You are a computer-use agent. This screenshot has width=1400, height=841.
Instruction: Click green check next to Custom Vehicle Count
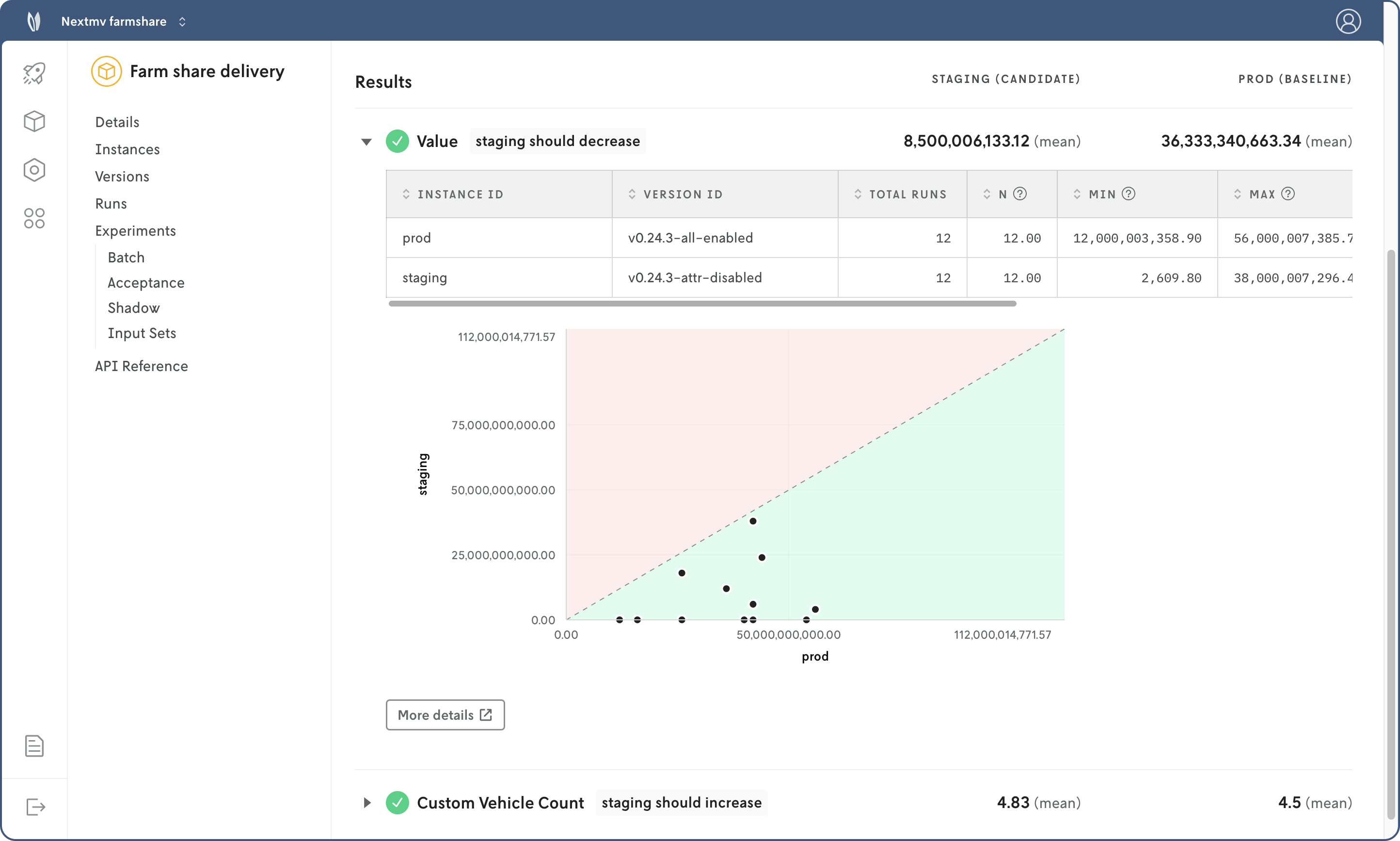[397, 803]
